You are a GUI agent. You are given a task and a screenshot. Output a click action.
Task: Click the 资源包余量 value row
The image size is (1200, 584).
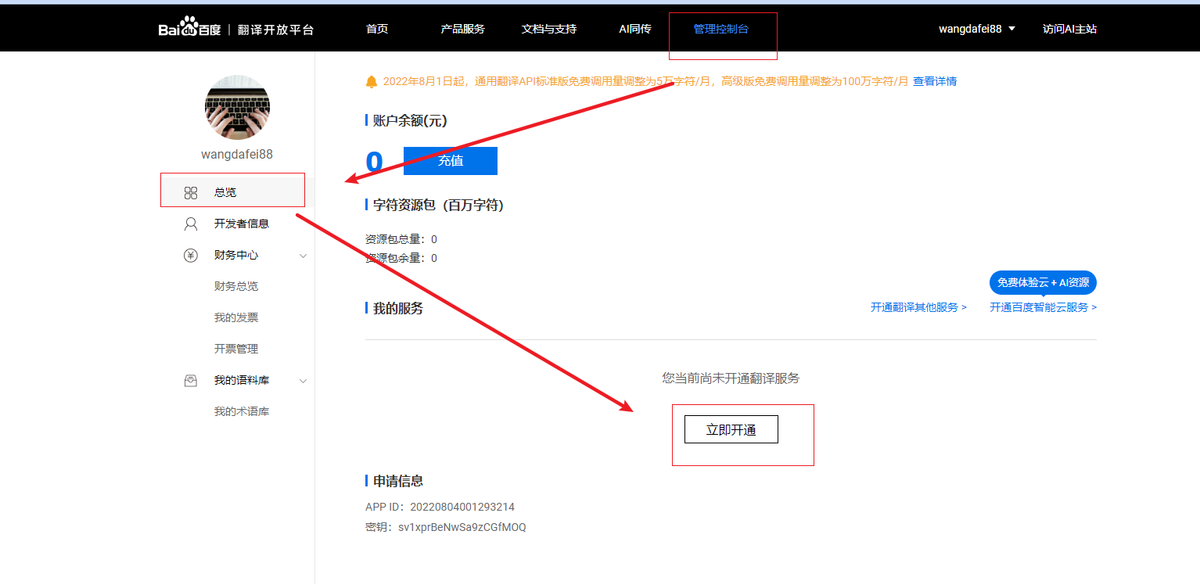pos(401,258)
